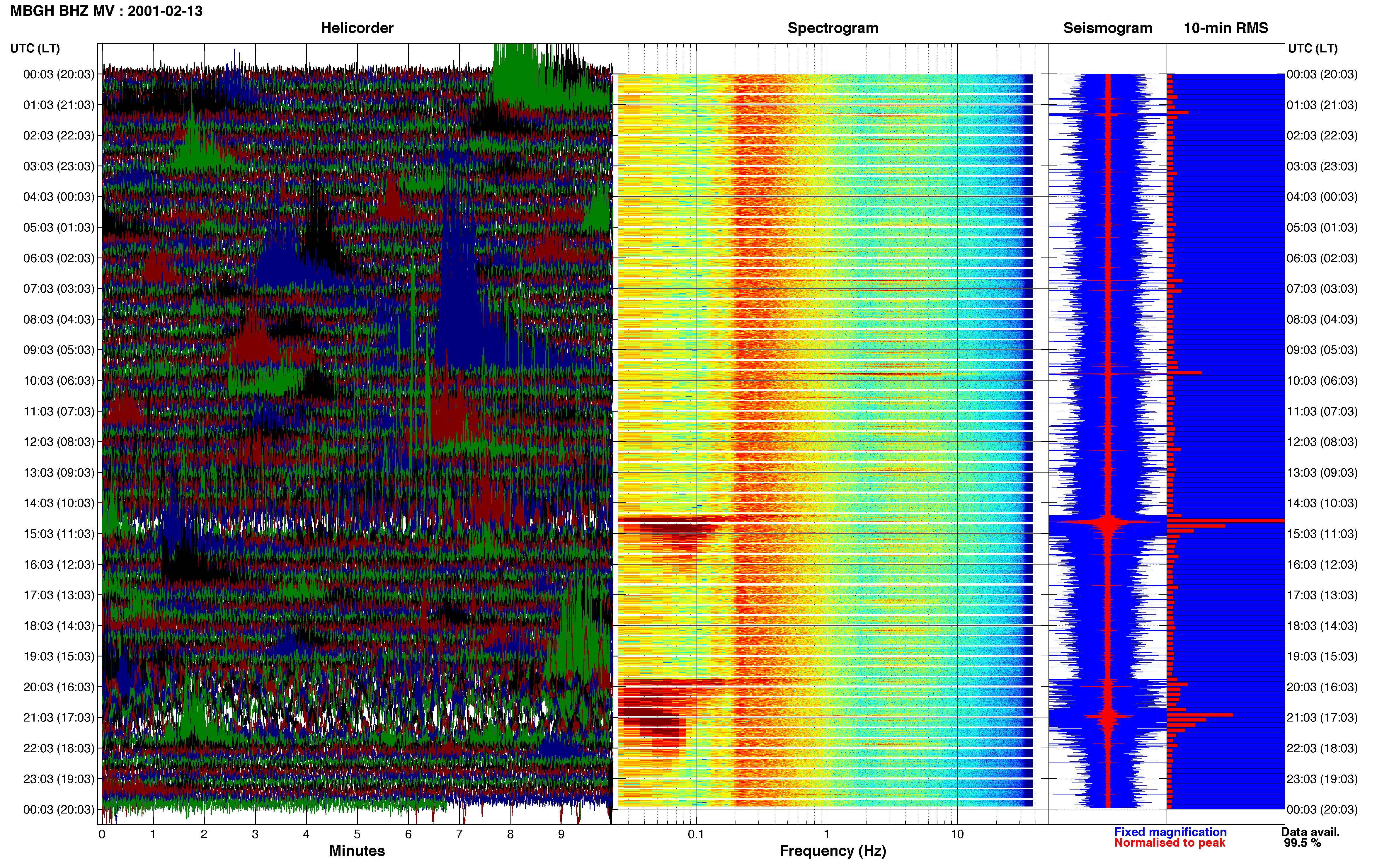Click the plot title MBGH BHZ MV : 2001-02-13
This screenshot has width=1389, height=868.
coord(106,11)
